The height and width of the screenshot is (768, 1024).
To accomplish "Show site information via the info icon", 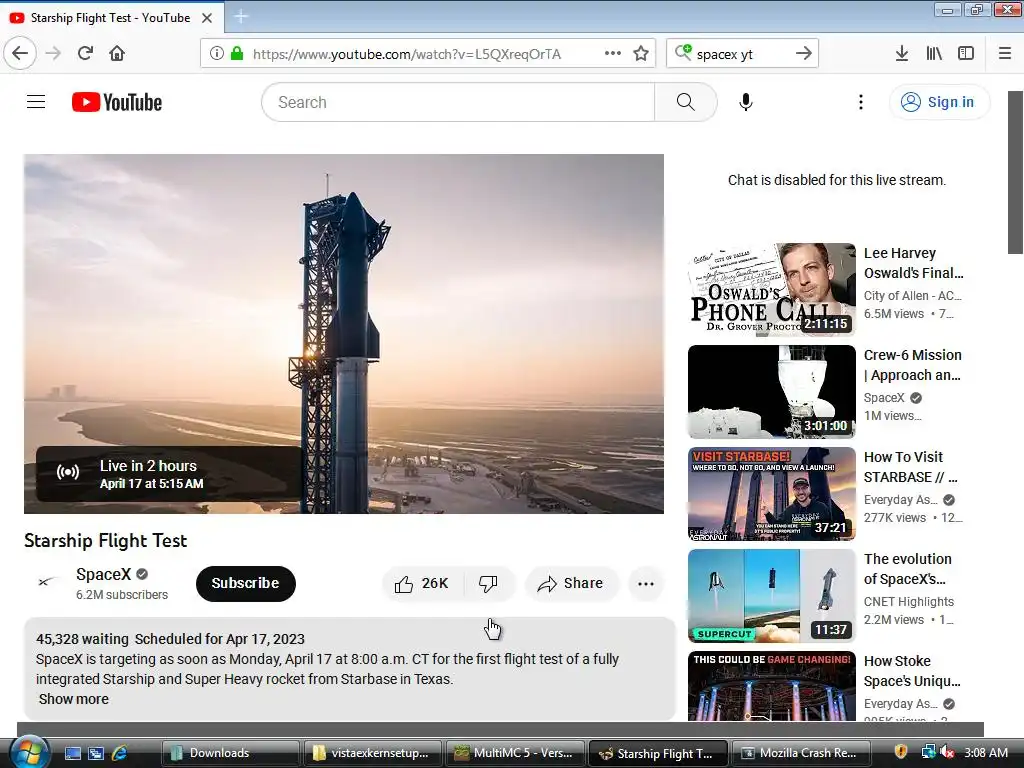I will [x=216, y=54].
